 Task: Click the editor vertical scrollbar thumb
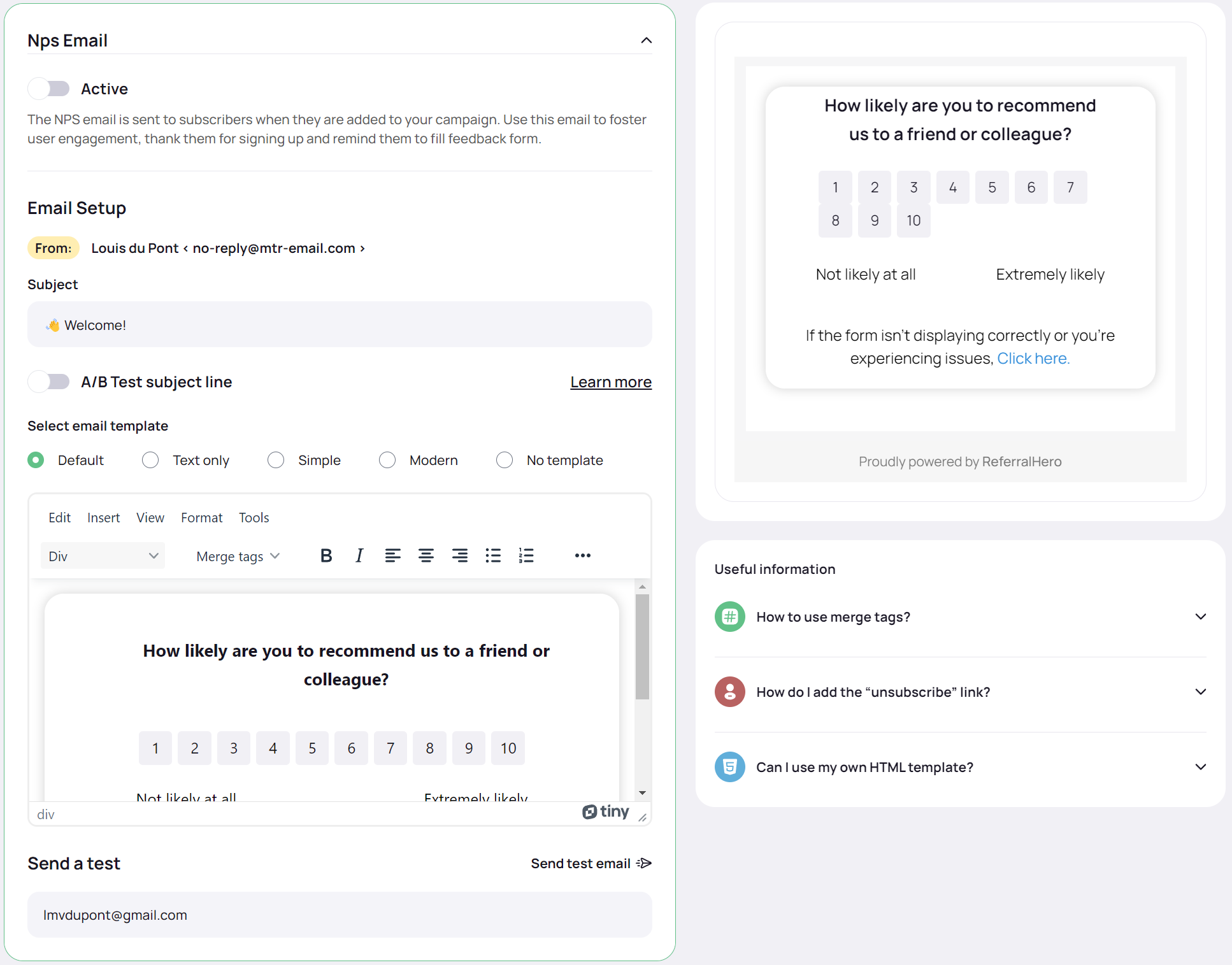point(642,647)
